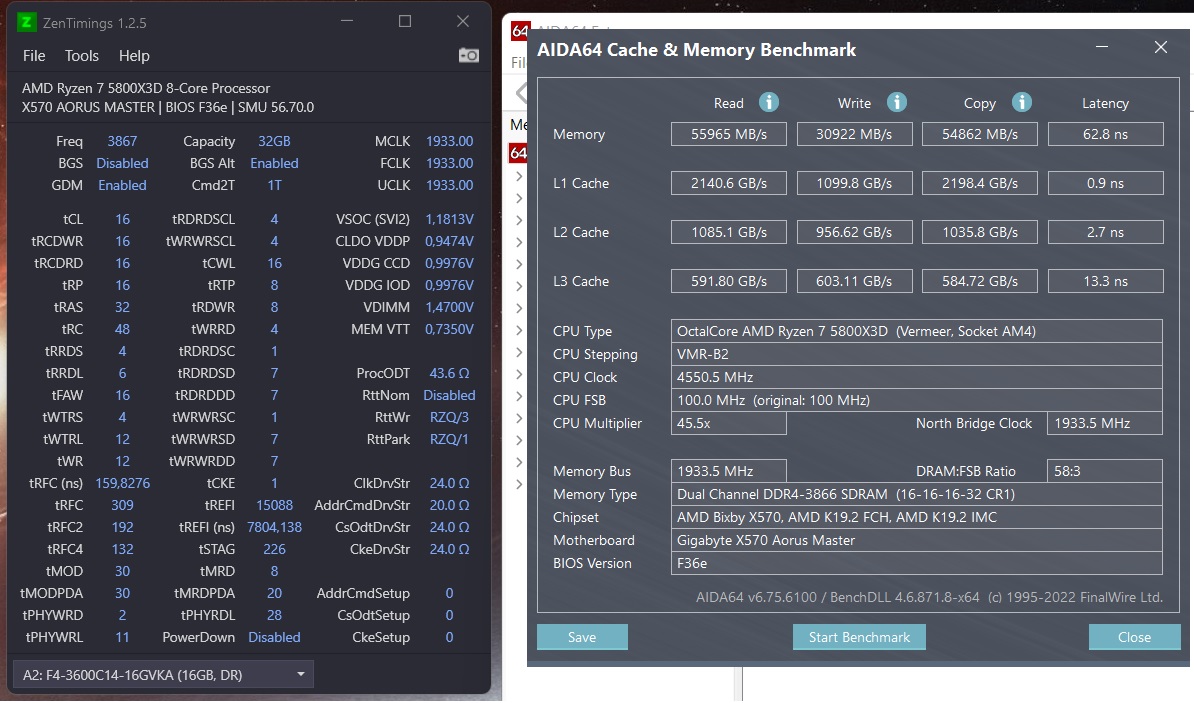This screenshot has width=1194, height=703.
Task: Click the RttPark value RZQ/1
Action: coord(449,439)
